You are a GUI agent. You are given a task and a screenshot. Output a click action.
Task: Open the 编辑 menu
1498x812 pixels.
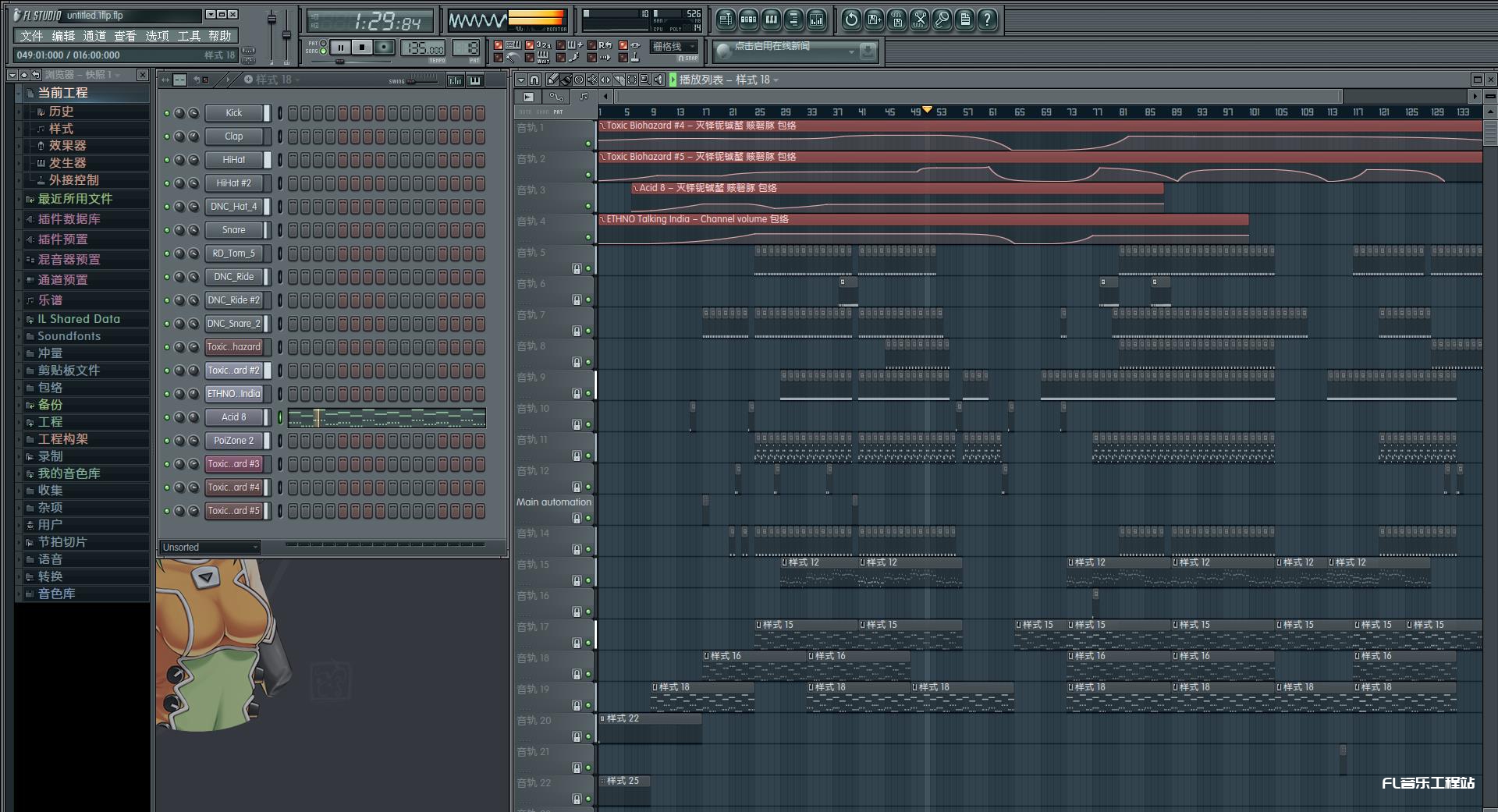[63, 36]
